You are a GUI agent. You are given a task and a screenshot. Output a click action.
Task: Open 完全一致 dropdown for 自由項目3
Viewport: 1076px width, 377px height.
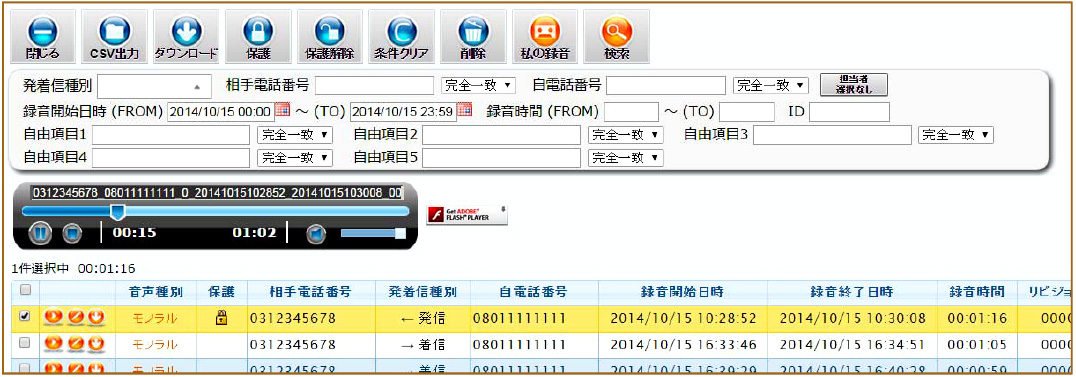click(956, 135)
